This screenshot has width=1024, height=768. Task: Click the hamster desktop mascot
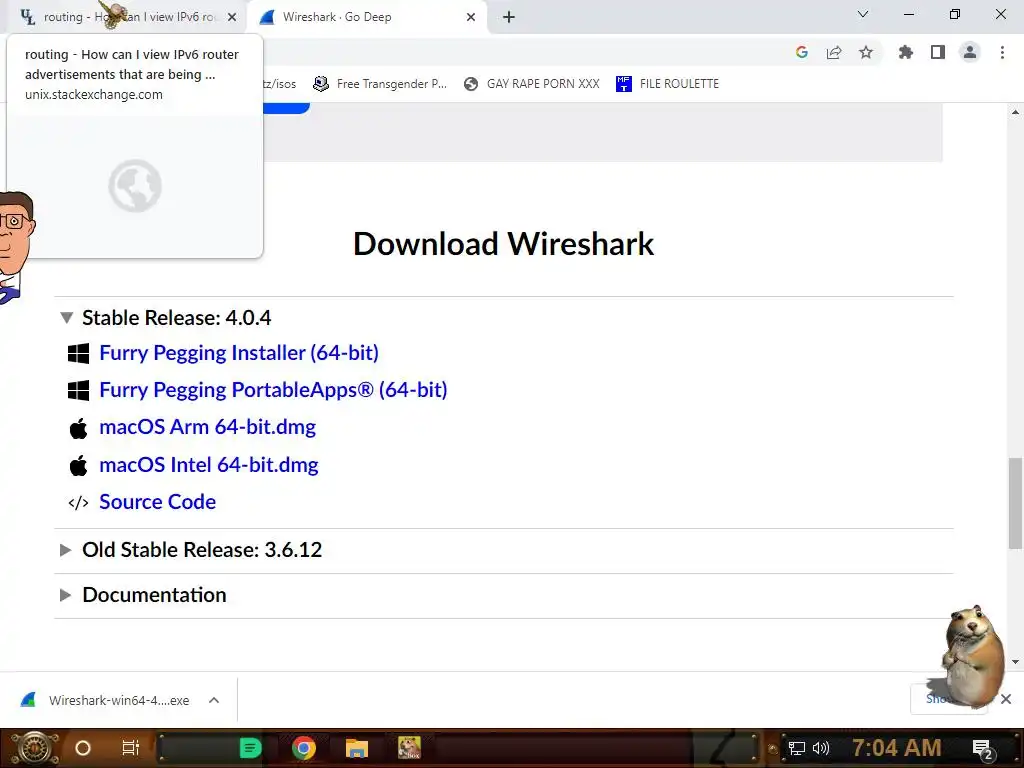972,656
